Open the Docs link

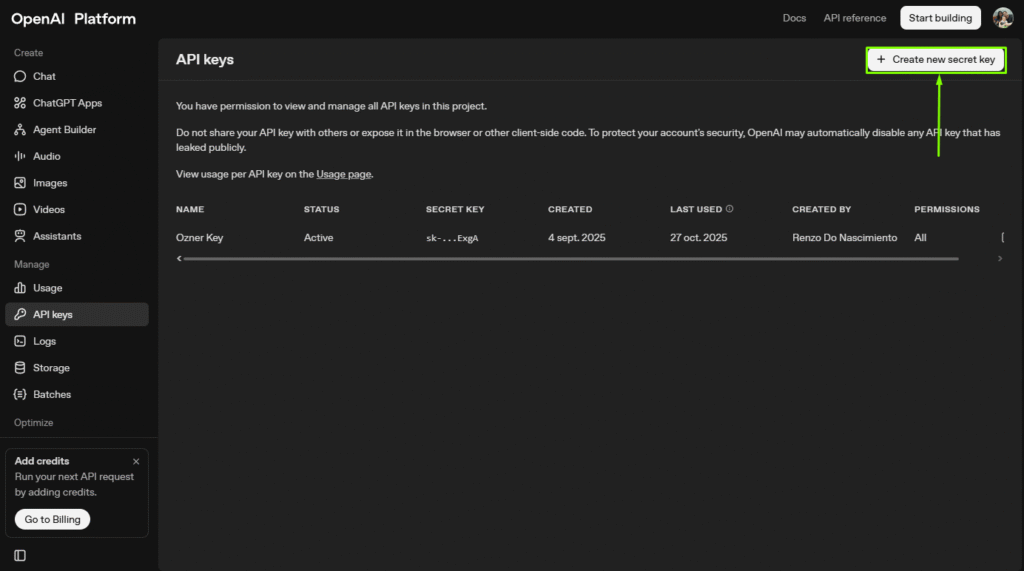(794, 18)
